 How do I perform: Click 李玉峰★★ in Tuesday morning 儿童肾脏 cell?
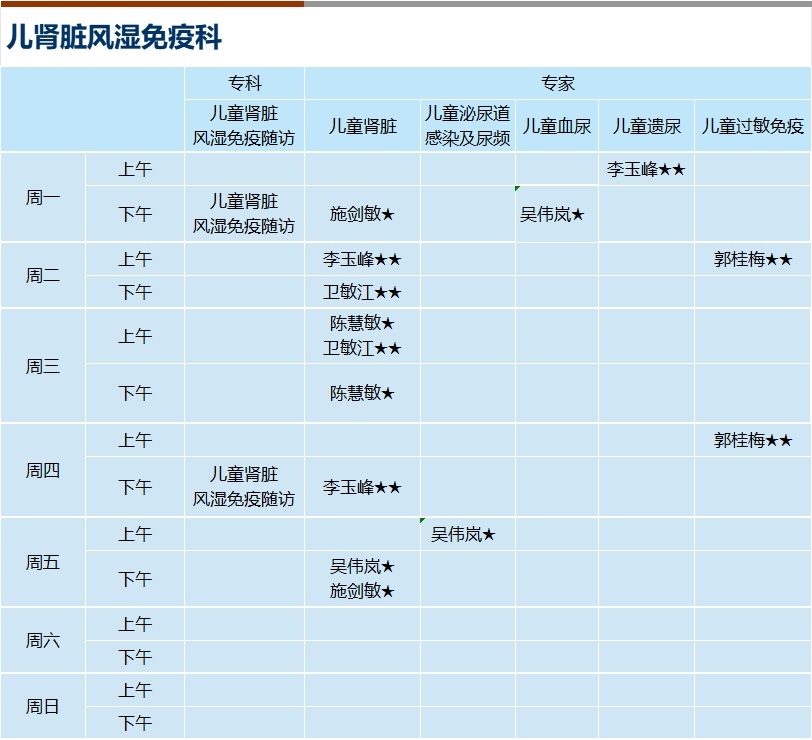[362, 259]
